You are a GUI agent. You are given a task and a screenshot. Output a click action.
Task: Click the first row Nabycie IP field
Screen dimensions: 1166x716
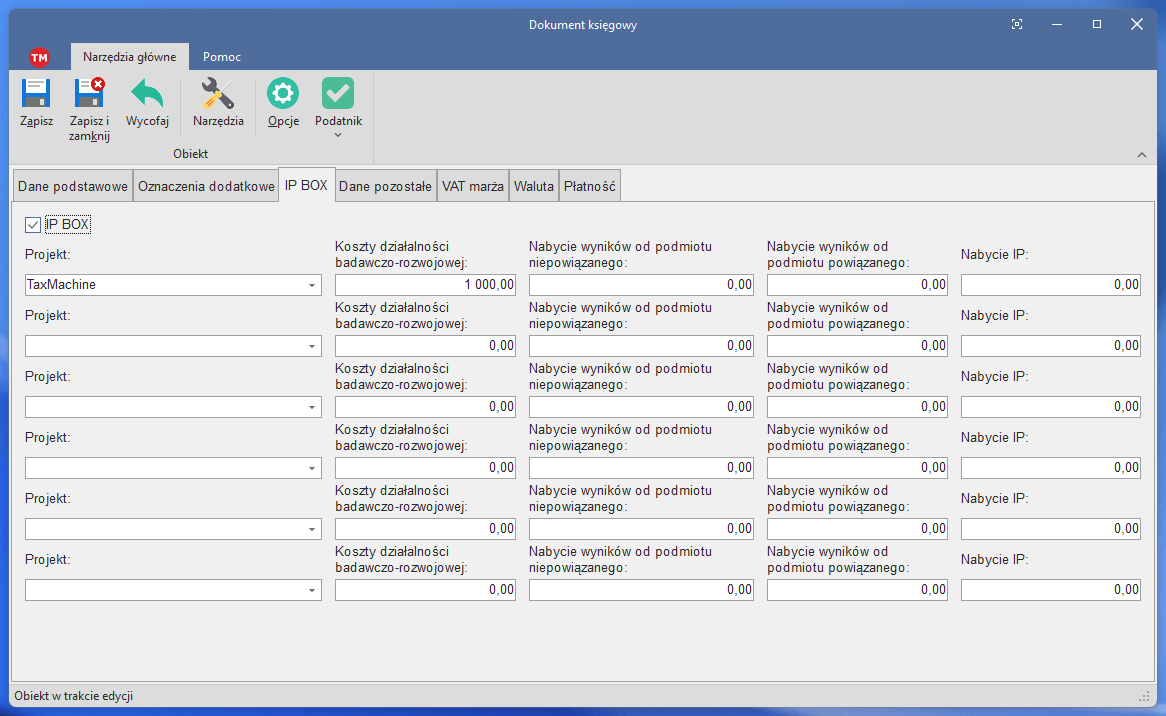coord(1050,285)
